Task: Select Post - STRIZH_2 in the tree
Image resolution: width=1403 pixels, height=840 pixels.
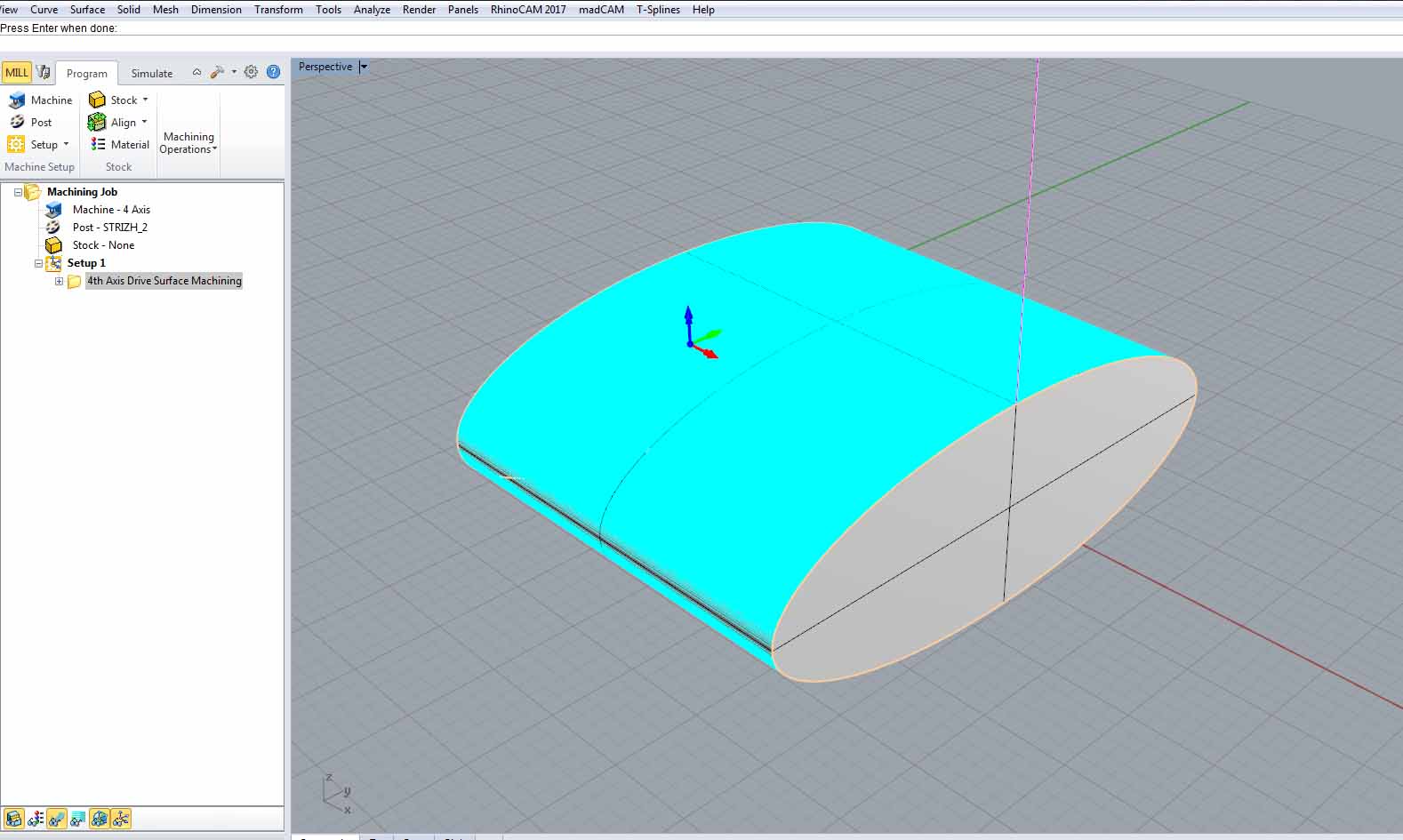Action: click(109, 228)
